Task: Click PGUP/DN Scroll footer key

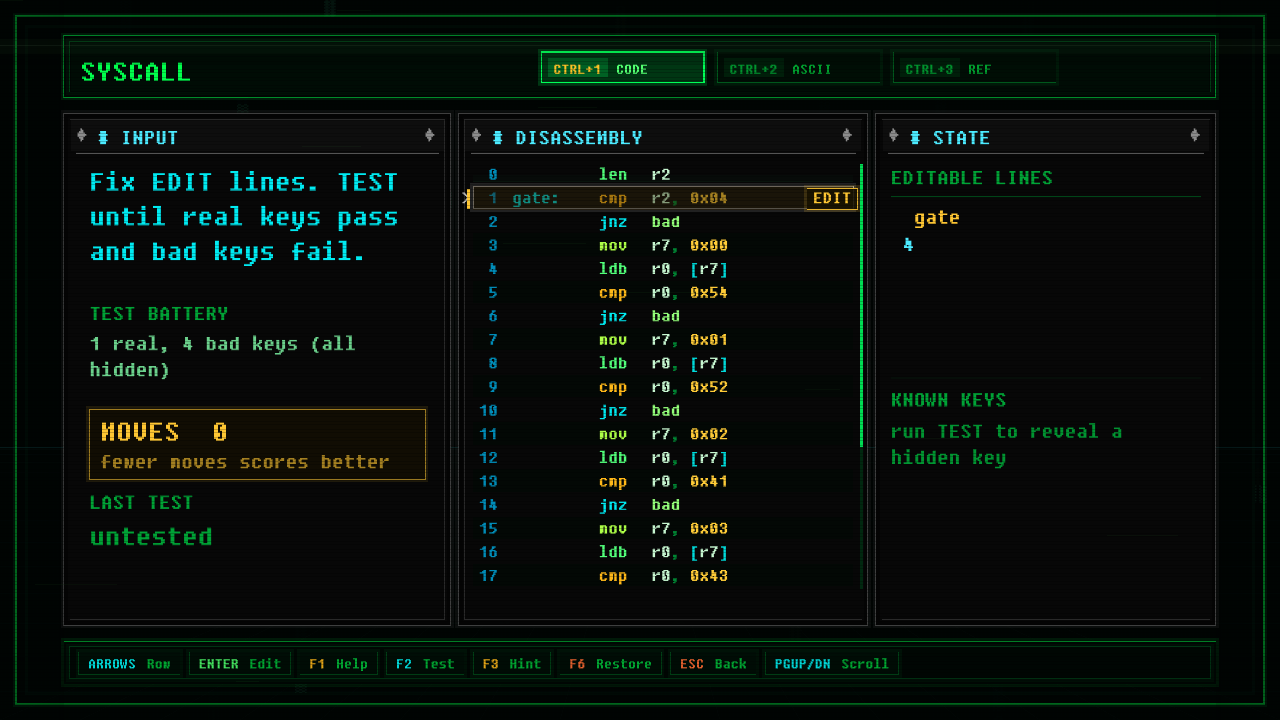Action: (832, 664)
